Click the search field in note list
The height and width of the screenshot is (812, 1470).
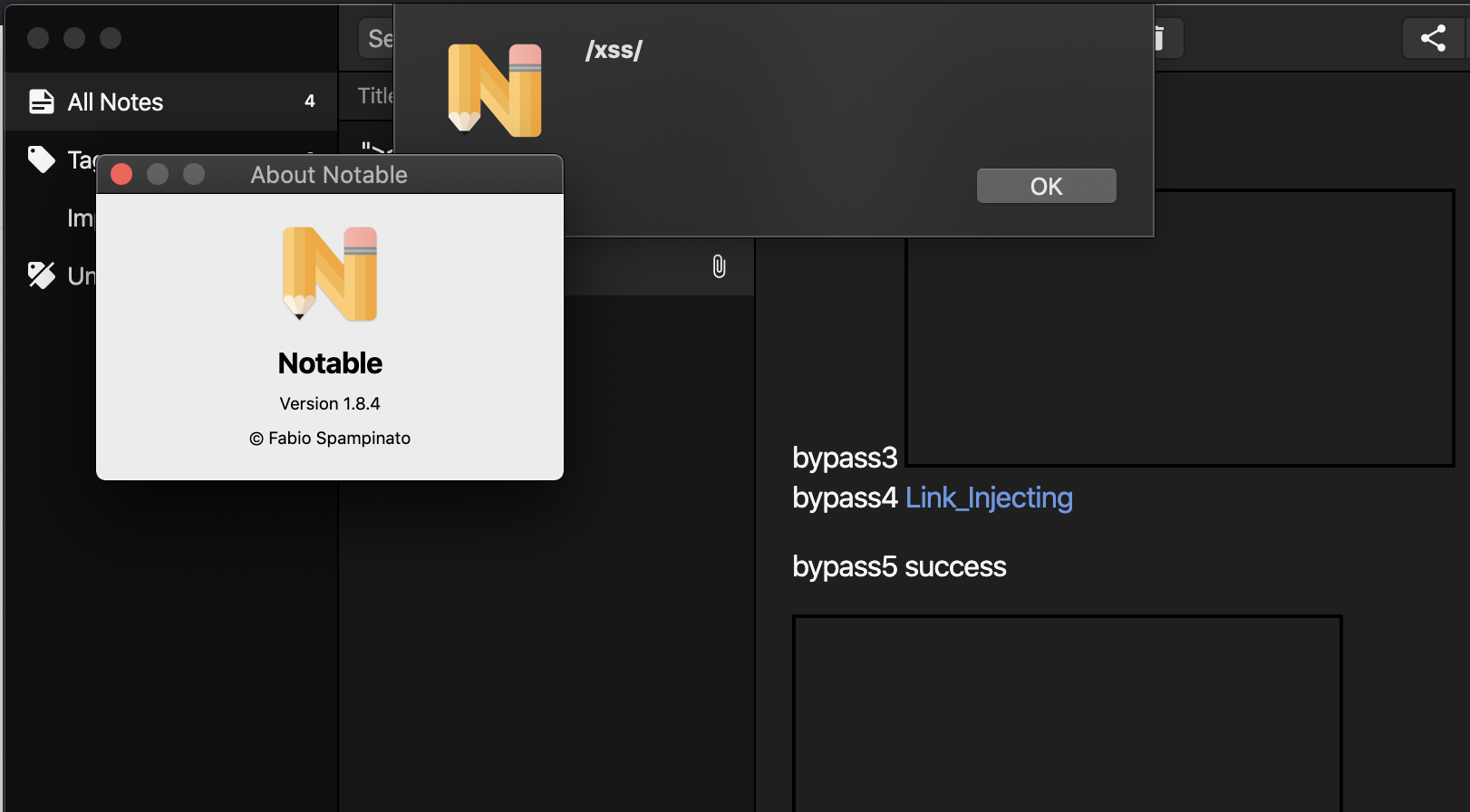tap(376, 38)
